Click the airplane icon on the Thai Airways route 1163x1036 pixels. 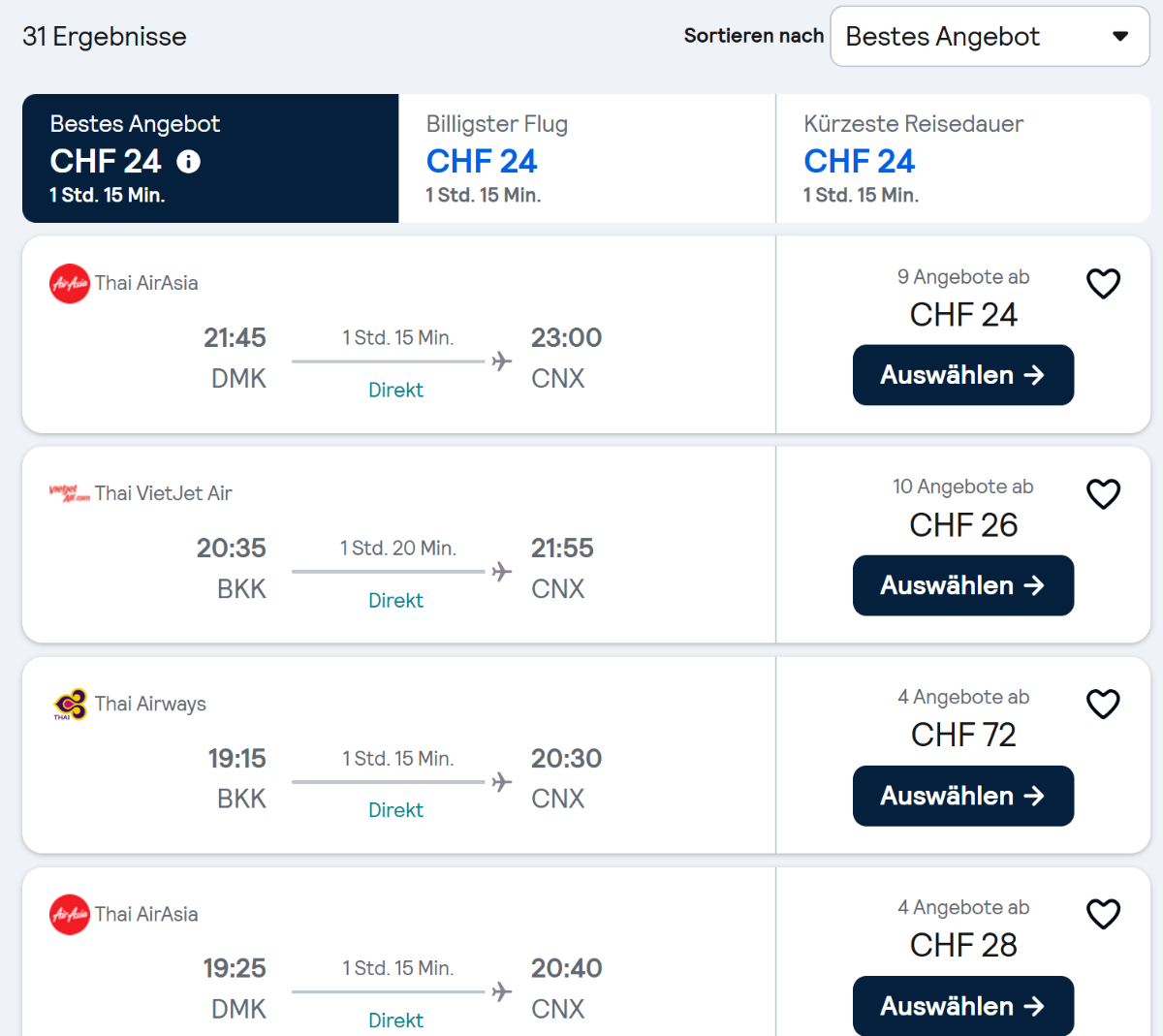click(501, 782)
